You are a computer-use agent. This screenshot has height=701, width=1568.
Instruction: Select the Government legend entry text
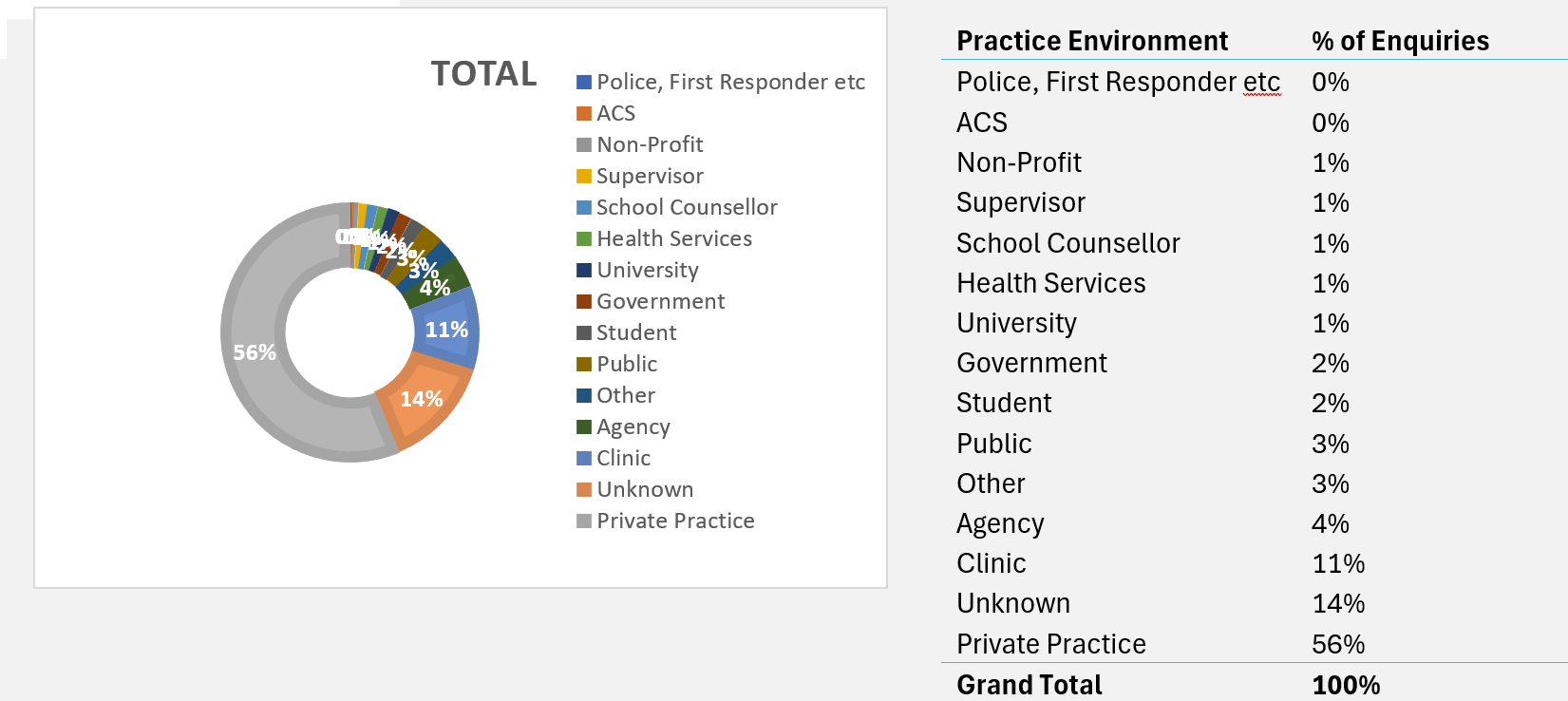(660, 302)
